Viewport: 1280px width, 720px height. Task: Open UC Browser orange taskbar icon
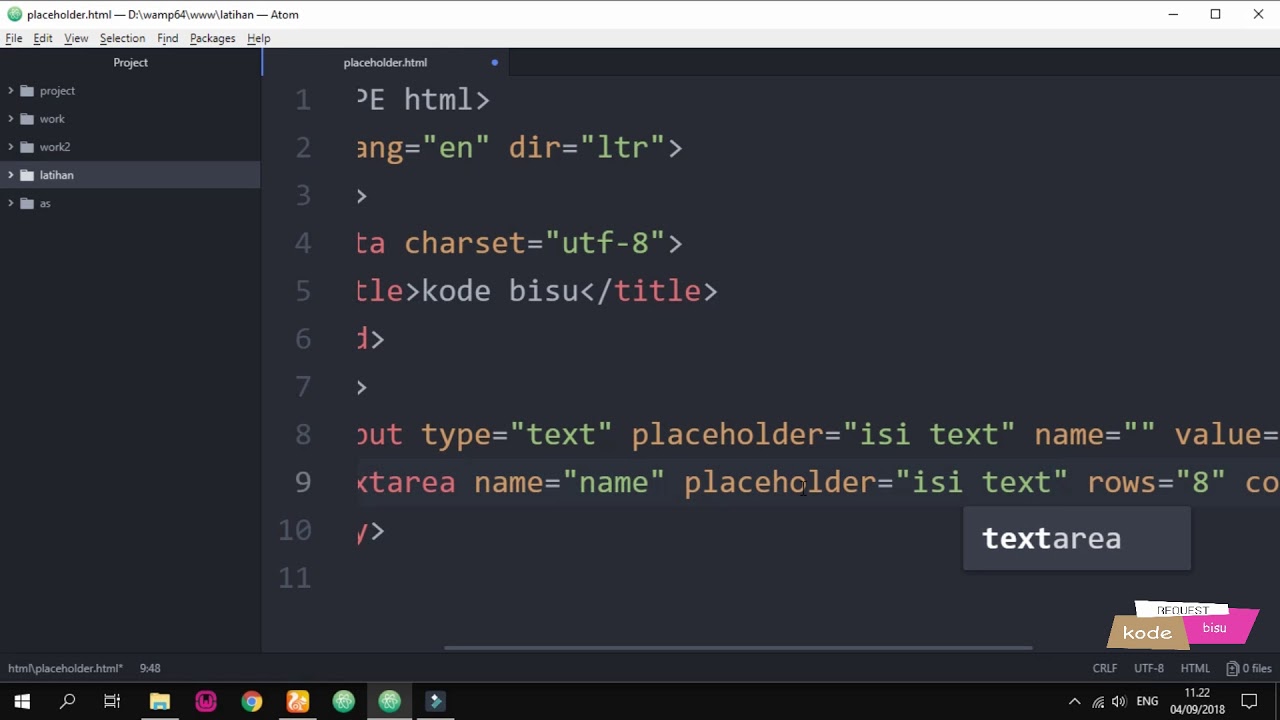(298, 701)
